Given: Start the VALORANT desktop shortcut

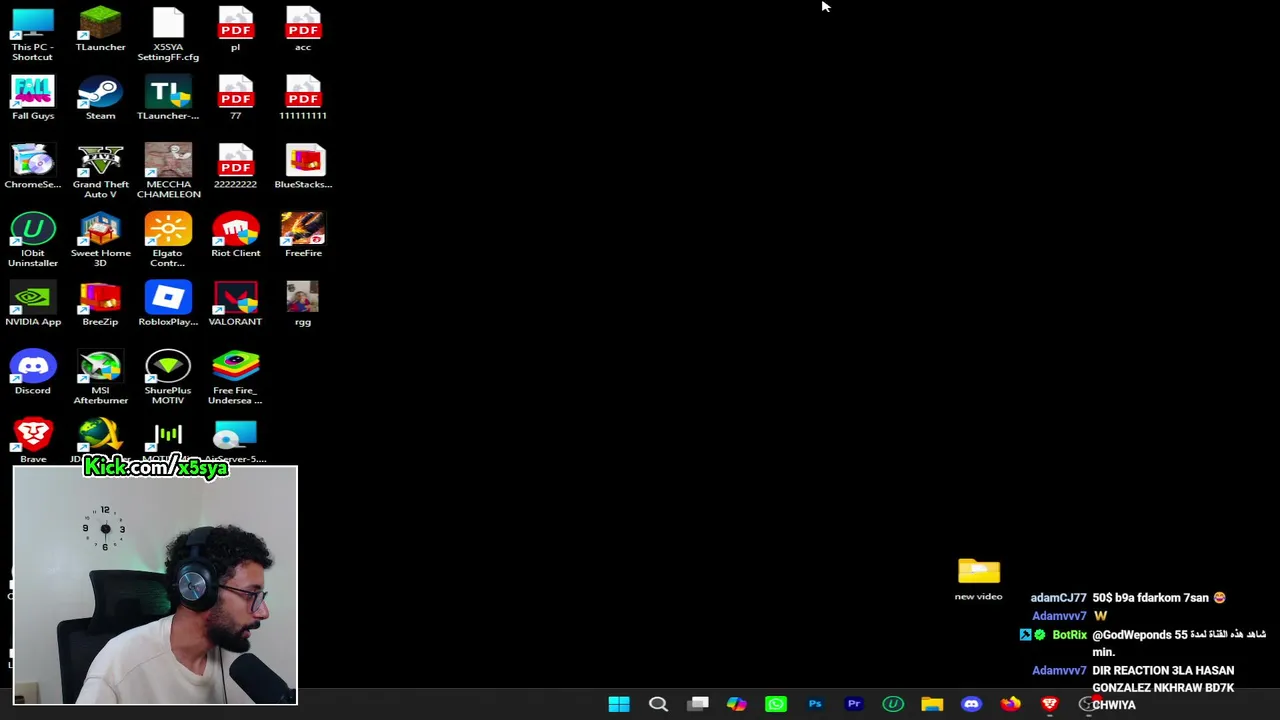Looking at the screenshot, I should point(235,304).
